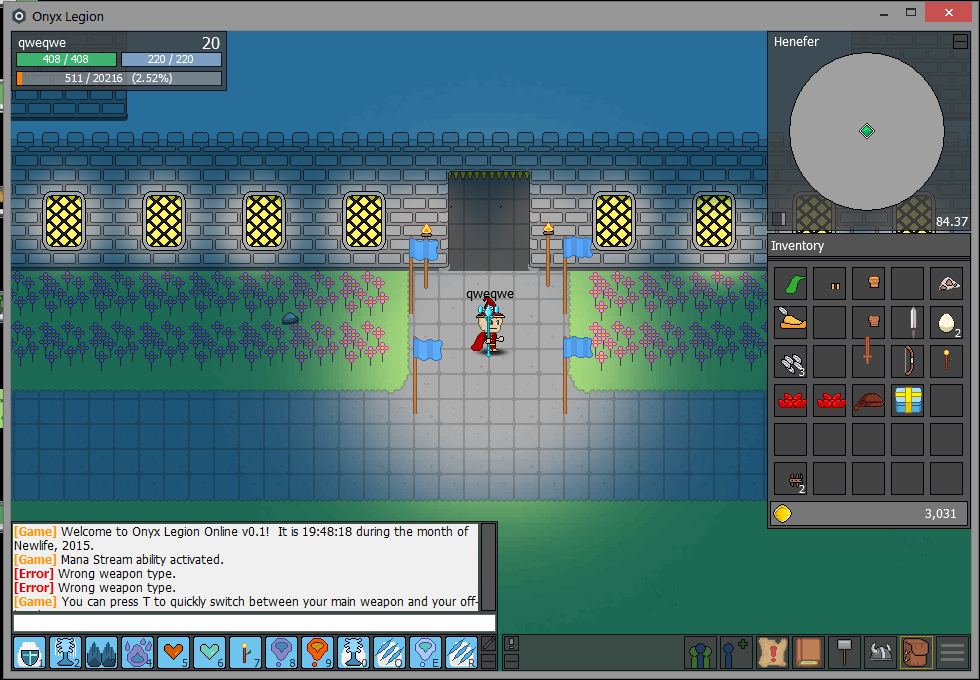Image resolution: width=980 pixels, height=680 pixels.
Task: Minimize the Henefer minimap panel
Action: click(x=961, y=42)
